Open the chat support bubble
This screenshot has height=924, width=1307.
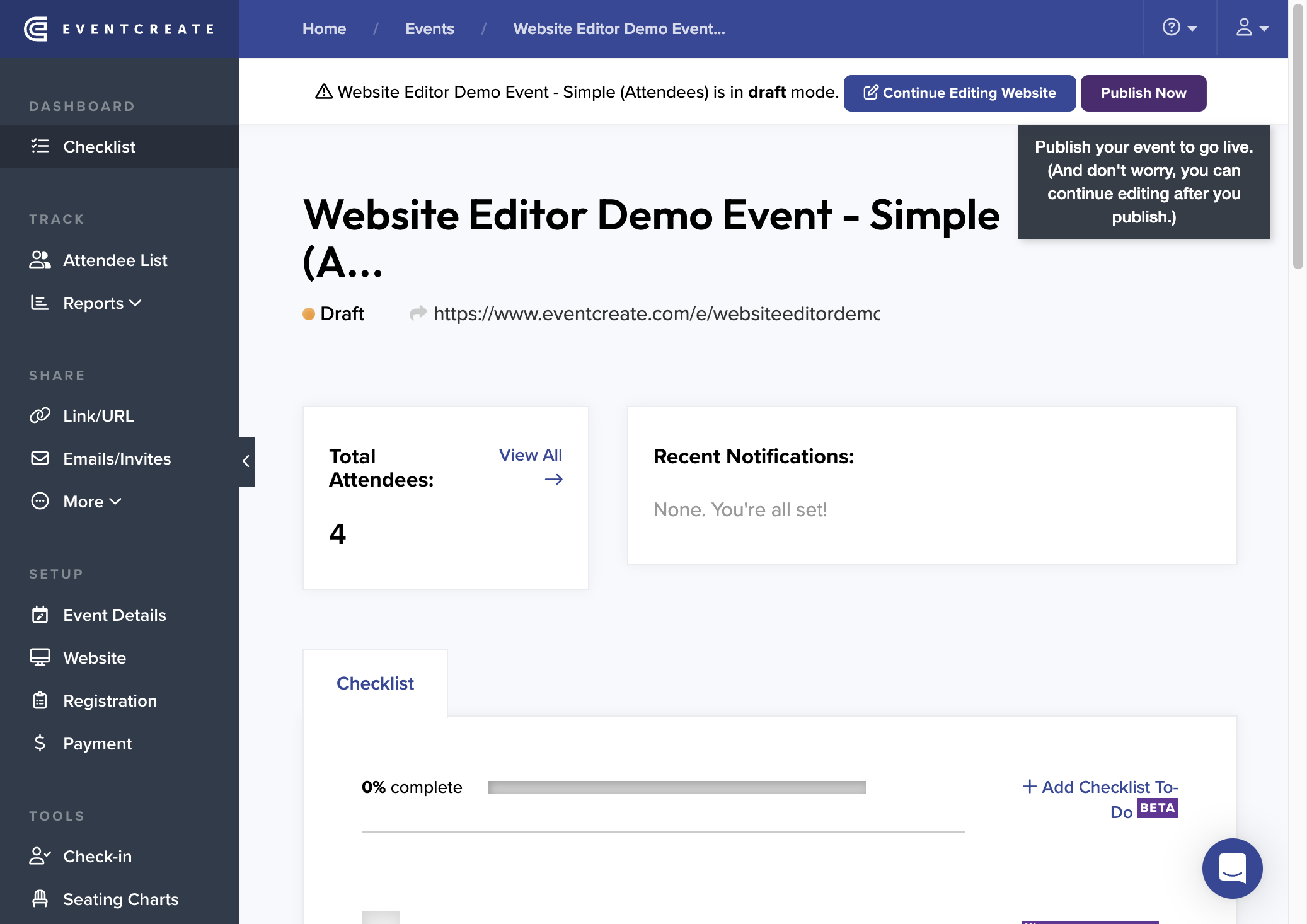click(x=1232, y=869)
